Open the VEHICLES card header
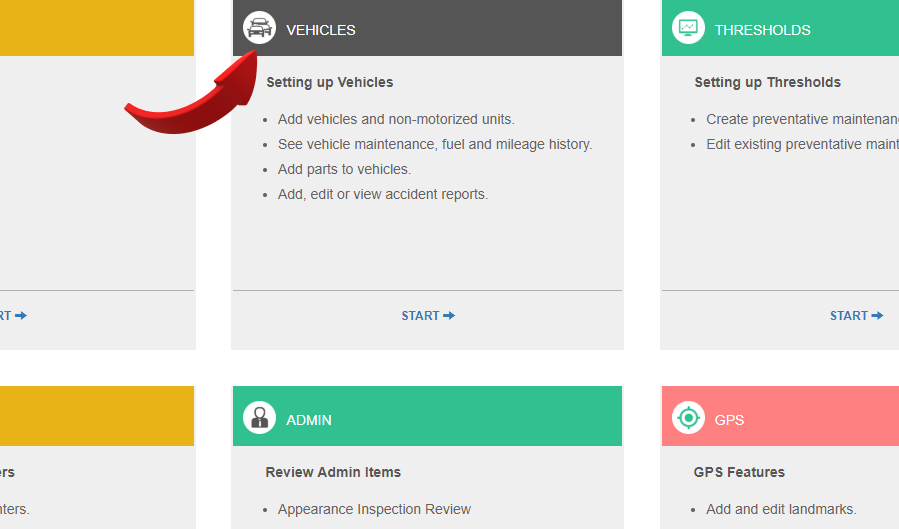The image size is (899, 529). click(427, 28)
